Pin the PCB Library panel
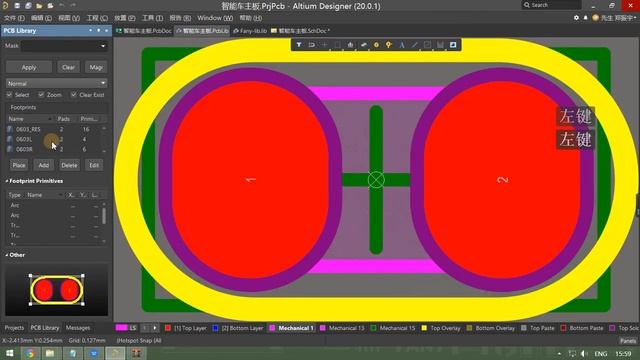 pyautogui.click(x=98, y=31)
